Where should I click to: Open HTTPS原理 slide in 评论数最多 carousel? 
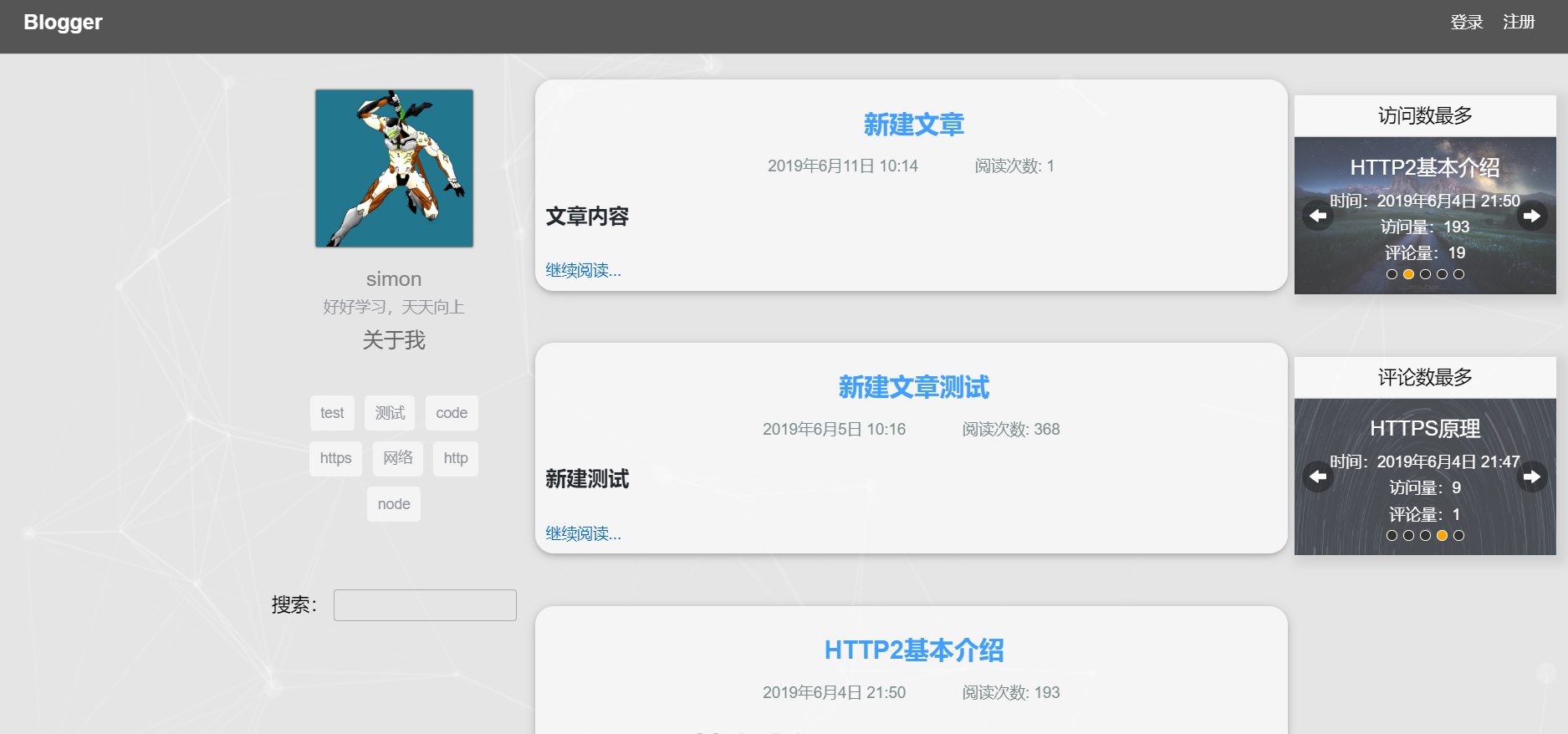click(x=1425, y=429)
